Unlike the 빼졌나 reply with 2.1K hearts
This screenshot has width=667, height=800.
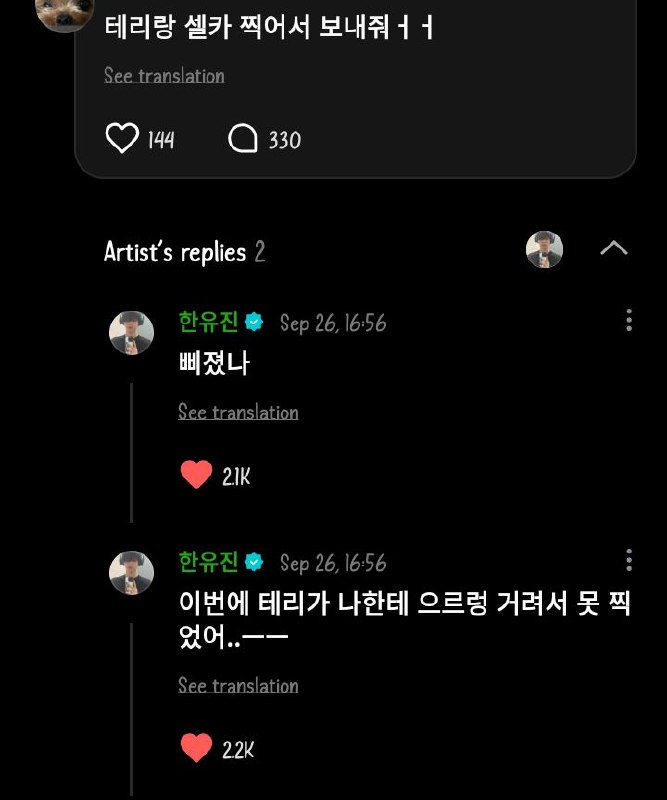196,474
